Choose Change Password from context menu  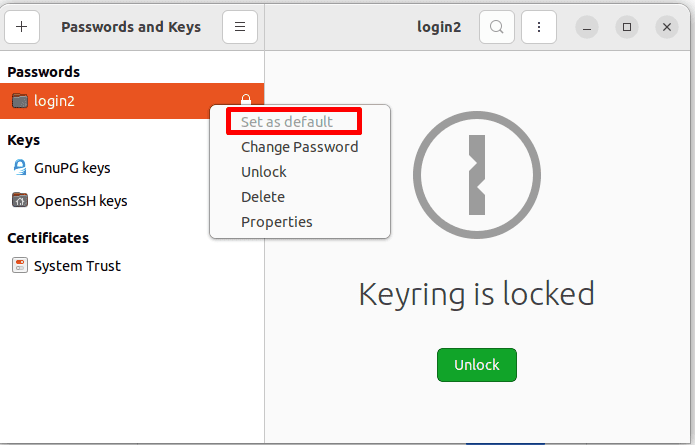click(299, 147)
